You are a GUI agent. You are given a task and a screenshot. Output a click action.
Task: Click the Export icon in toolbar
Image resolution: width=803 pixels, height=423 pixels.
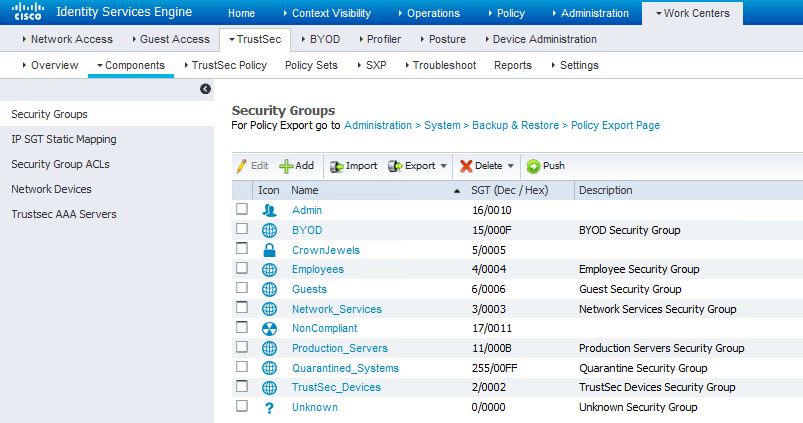point(395,166)
